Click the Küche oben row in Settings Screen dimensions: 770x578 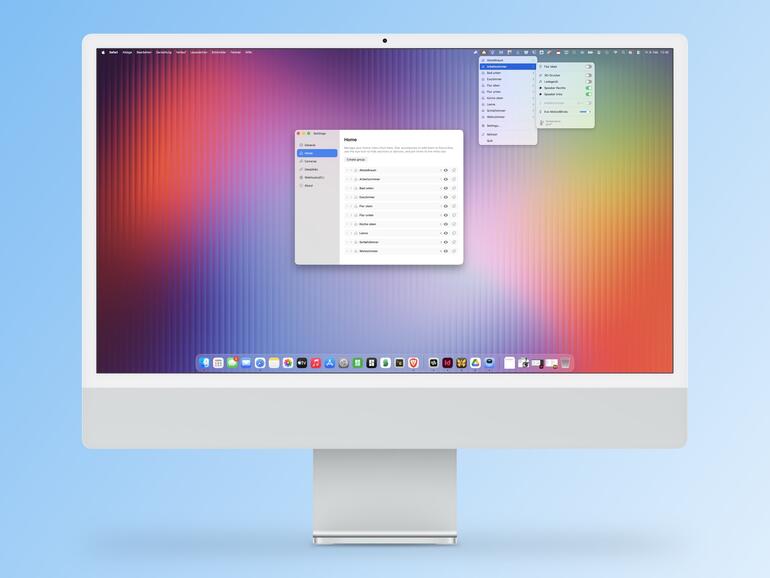[x=401, y=224]
